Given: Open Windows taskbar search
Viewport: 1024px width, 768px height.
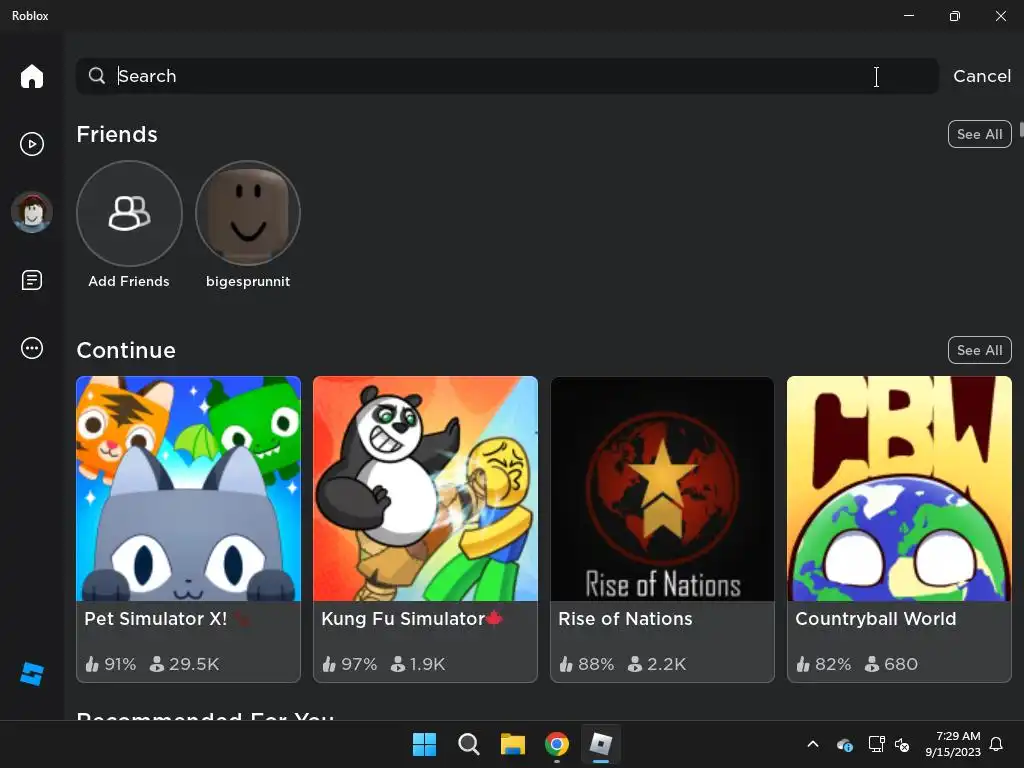Looking at the screenshot, I should pyautogui.click(x=468, y=744).
